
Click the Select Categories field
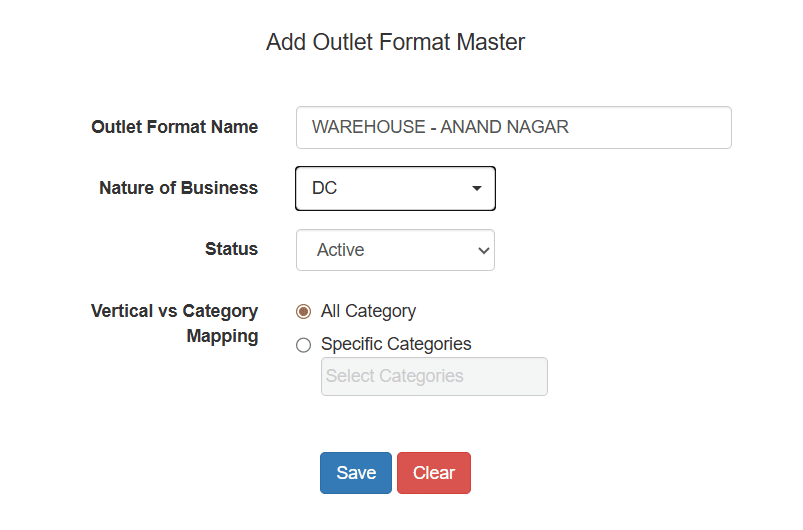point(434,376)
